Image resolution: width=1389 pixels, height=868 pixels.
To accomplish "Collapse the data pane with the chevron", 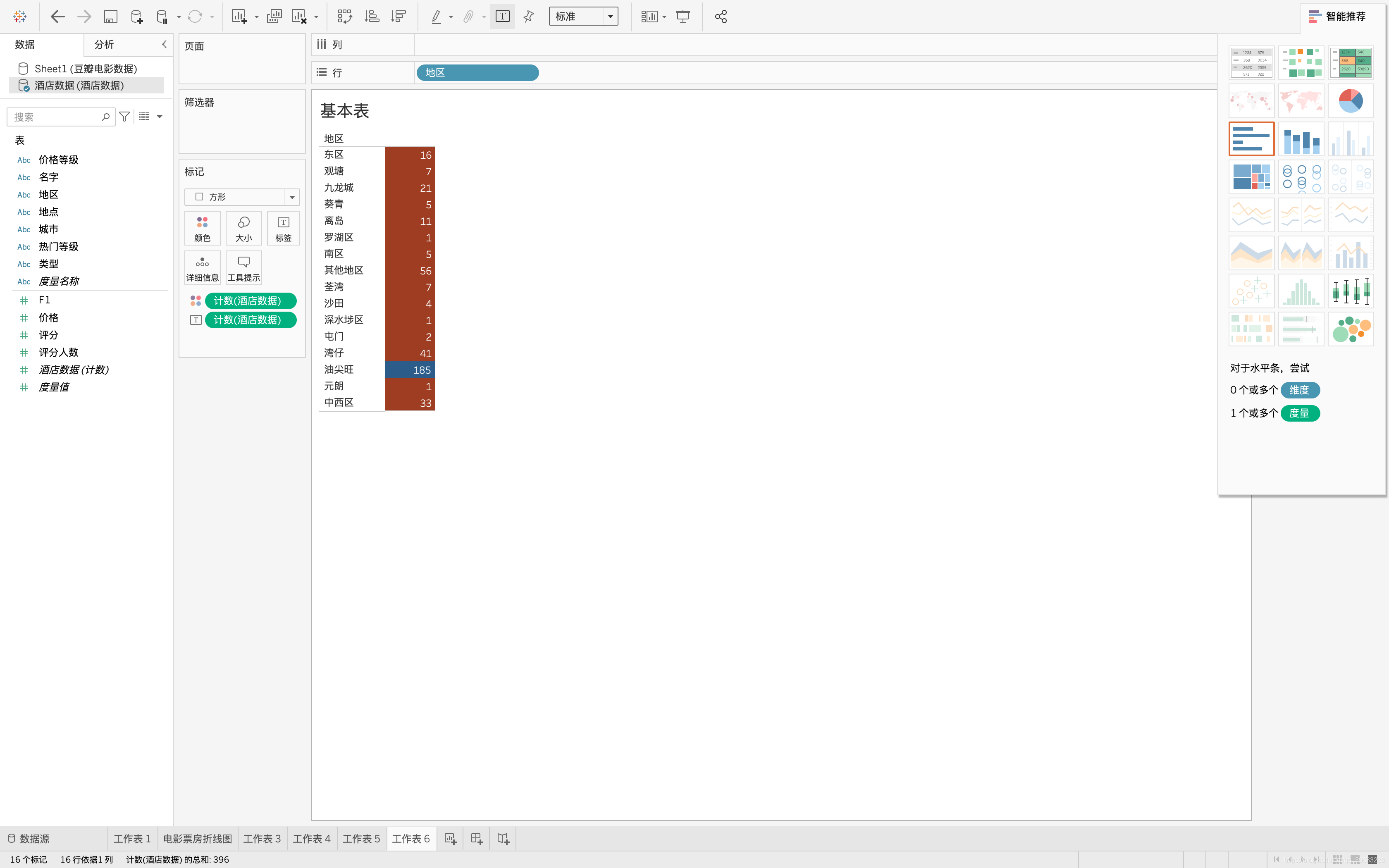I will tap(164, 44).
